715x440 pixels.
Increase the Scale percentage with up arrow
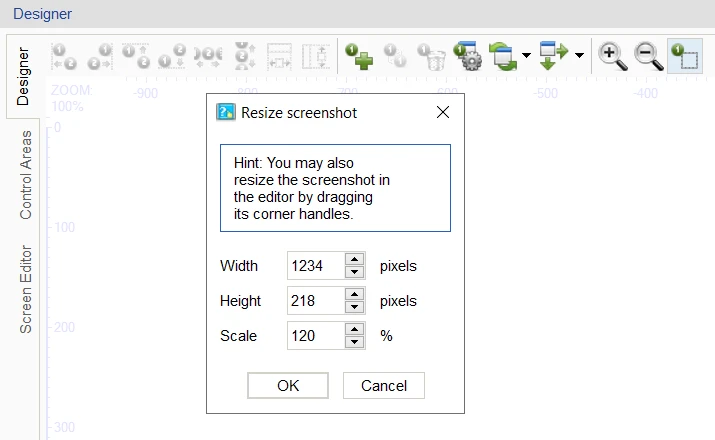(x=354, y=329)
